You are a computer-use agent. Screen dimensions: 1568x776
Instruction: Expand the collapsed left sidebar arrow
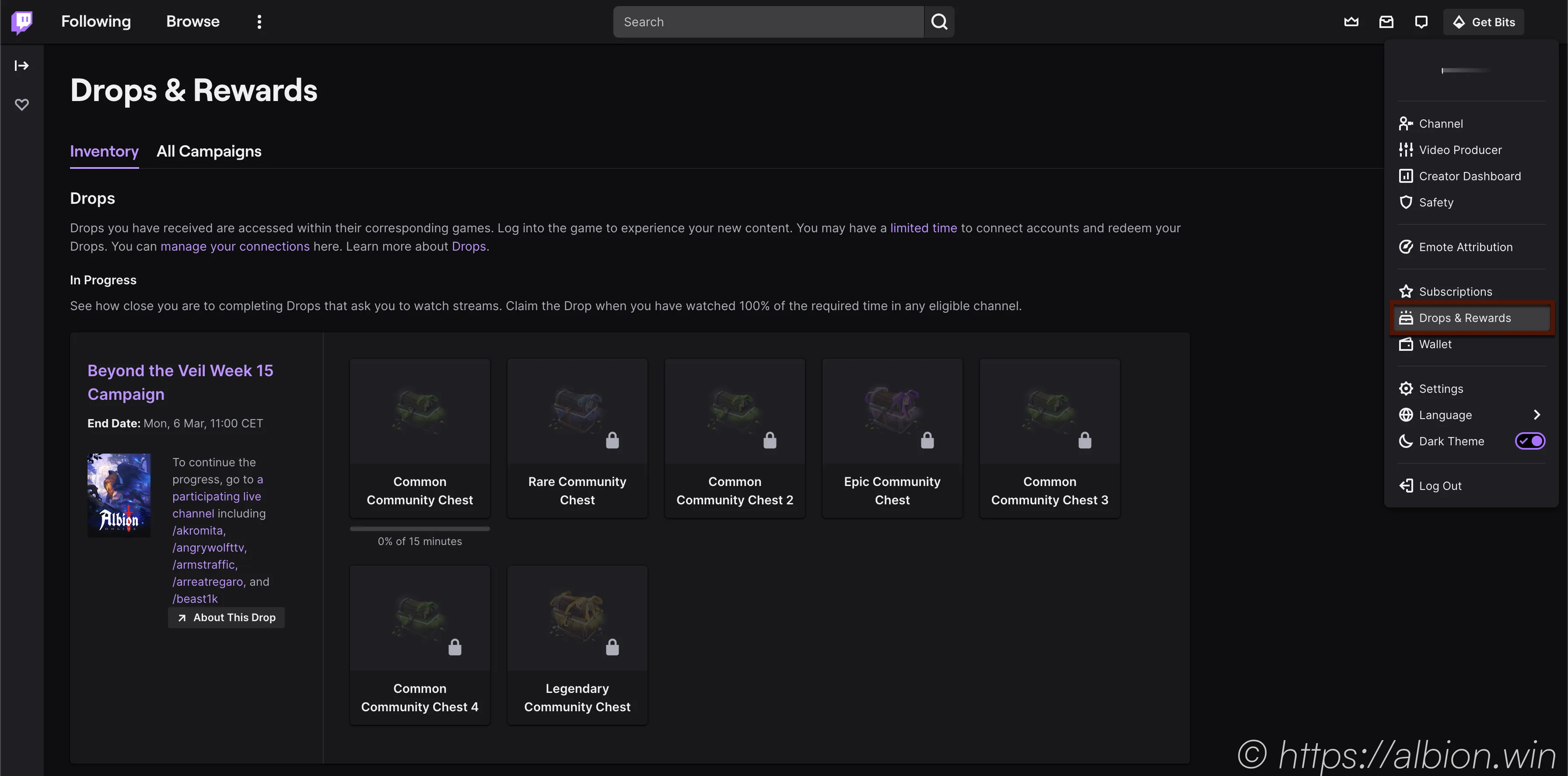tap(22, 65)
